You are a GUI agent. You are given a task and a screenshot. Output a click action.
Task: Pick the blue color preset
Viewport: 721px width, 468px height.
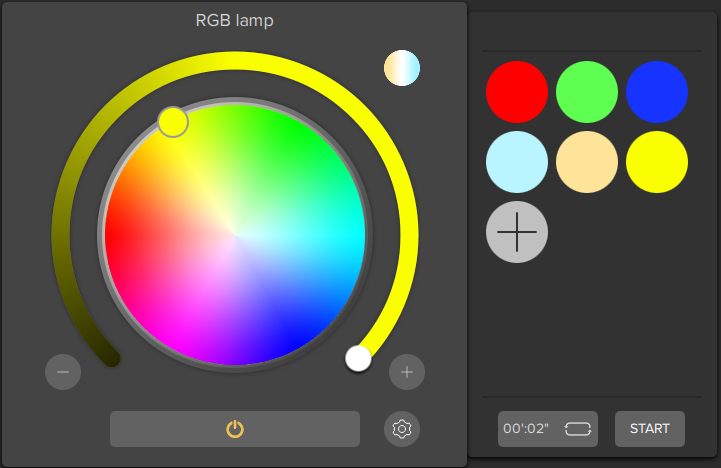pos(657,92)
